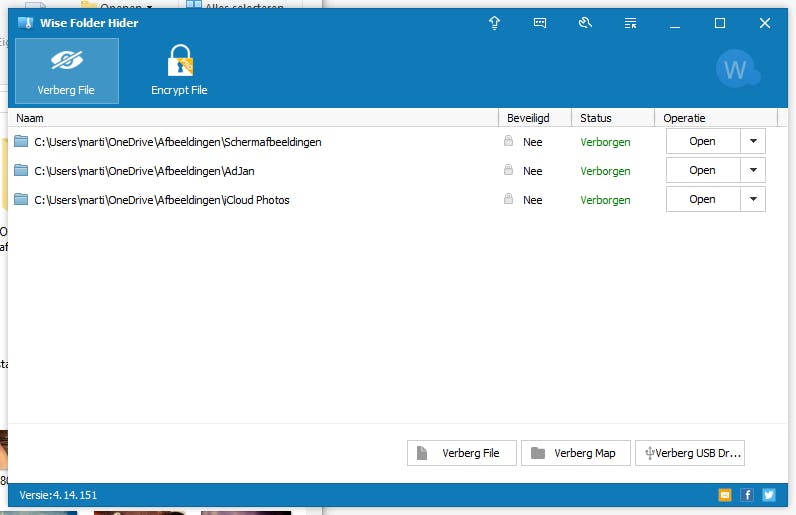The height and width of the screenshot is (515, 796).
Task: Click the W account avatar icon
Action: [x=736, y=69]
